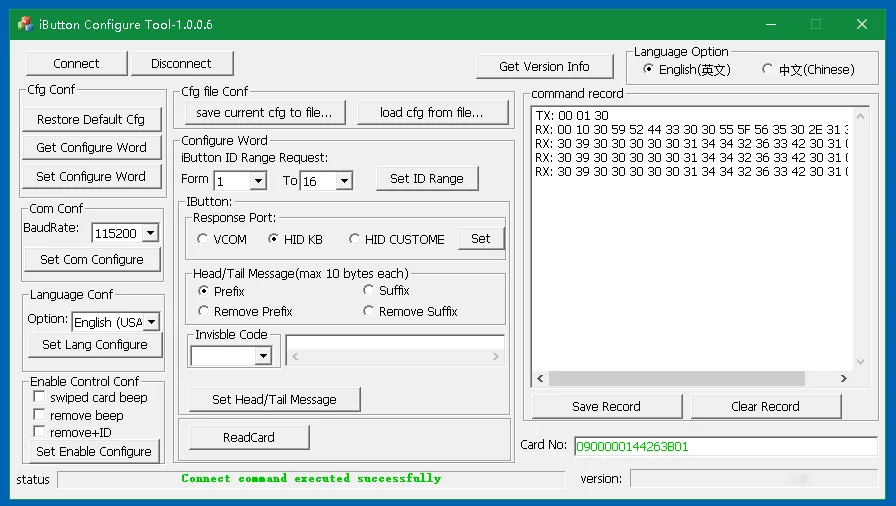Save current cfg to file
The height and width of the screenshot is (506, 896).
click(266, 113)
